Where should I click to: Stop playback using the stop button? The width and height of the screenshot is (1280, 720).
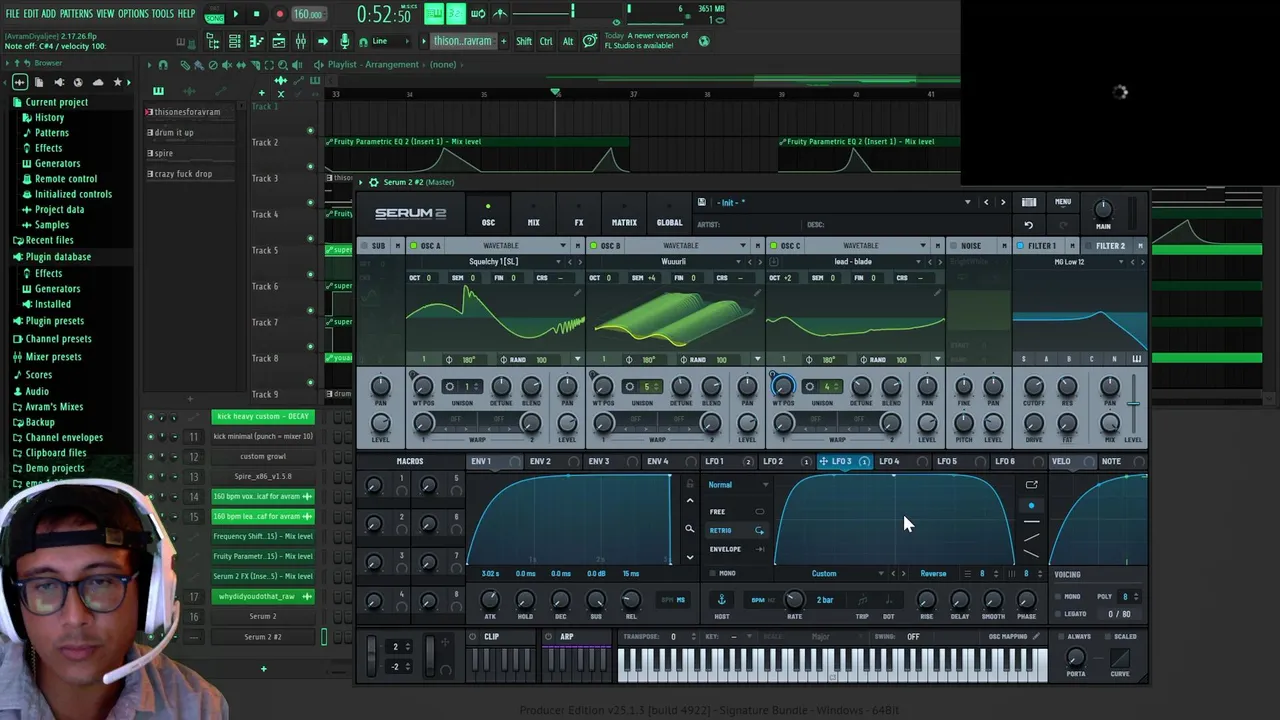[x=257, y=14]
